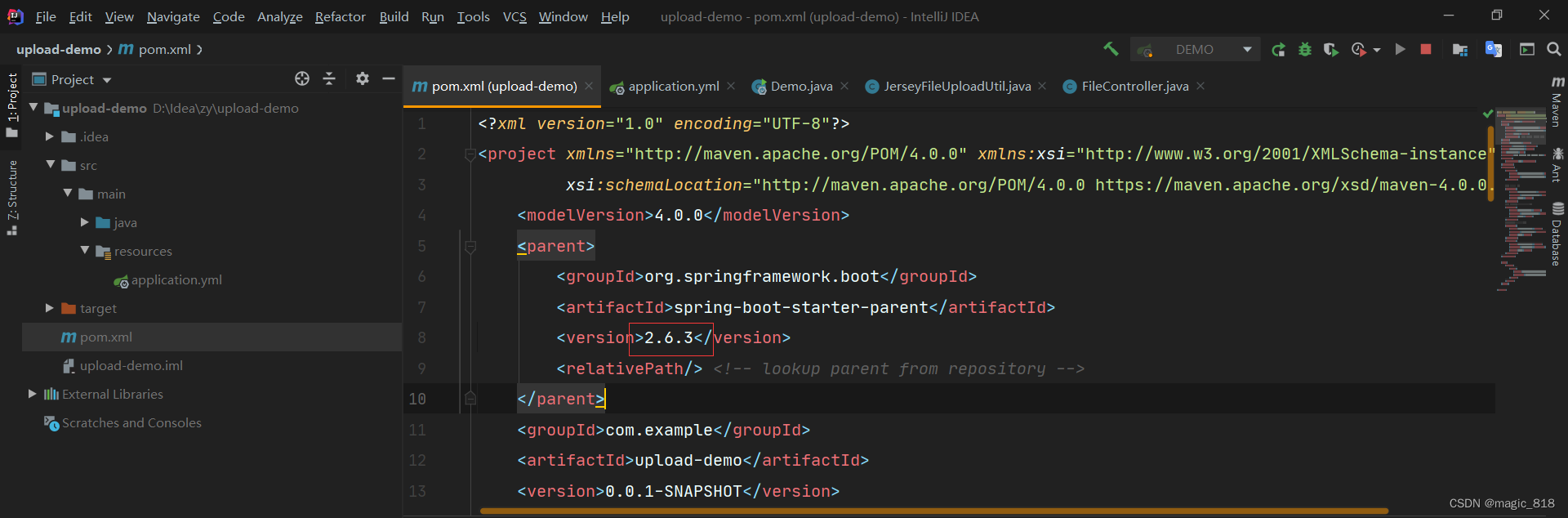The height and width of the screenshot is (518, 1568).
Task: Open Project panel gear settings
Action: pyautogui.click(x=363, y=78)
